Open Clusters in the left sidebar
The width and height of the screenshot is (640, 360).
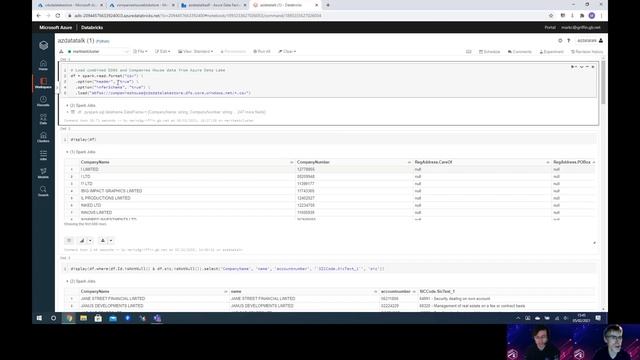click(43, 137)
